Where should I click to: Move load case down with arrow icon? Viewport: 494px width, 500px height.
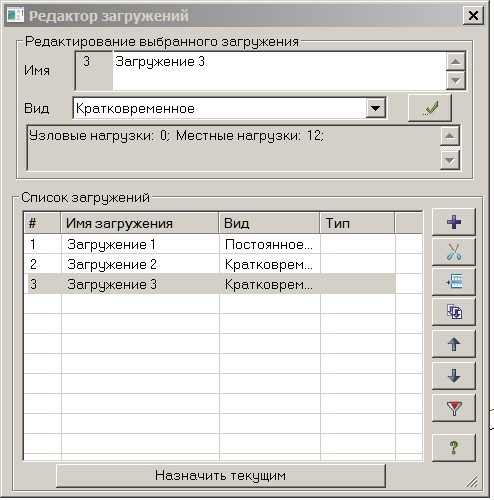[x=453, y=376]
